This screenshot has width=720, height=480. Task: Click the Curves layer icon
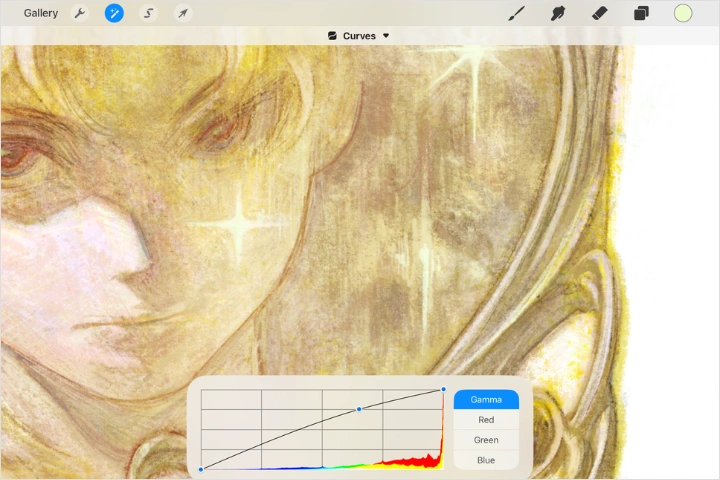(332, 35)
